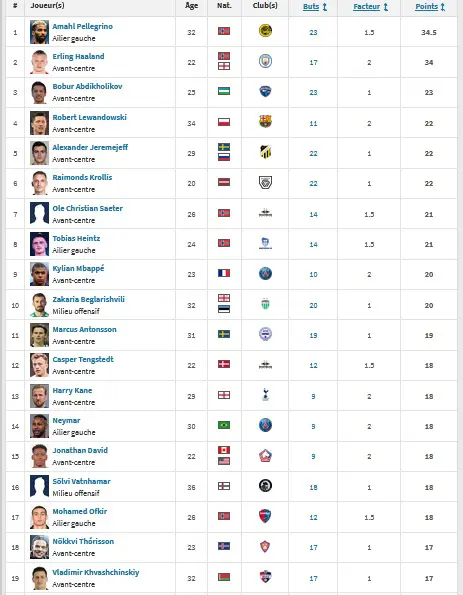Open Erling Haaland's player profile
The height and width of the screenshot is (595, 463).
point(78,57)
